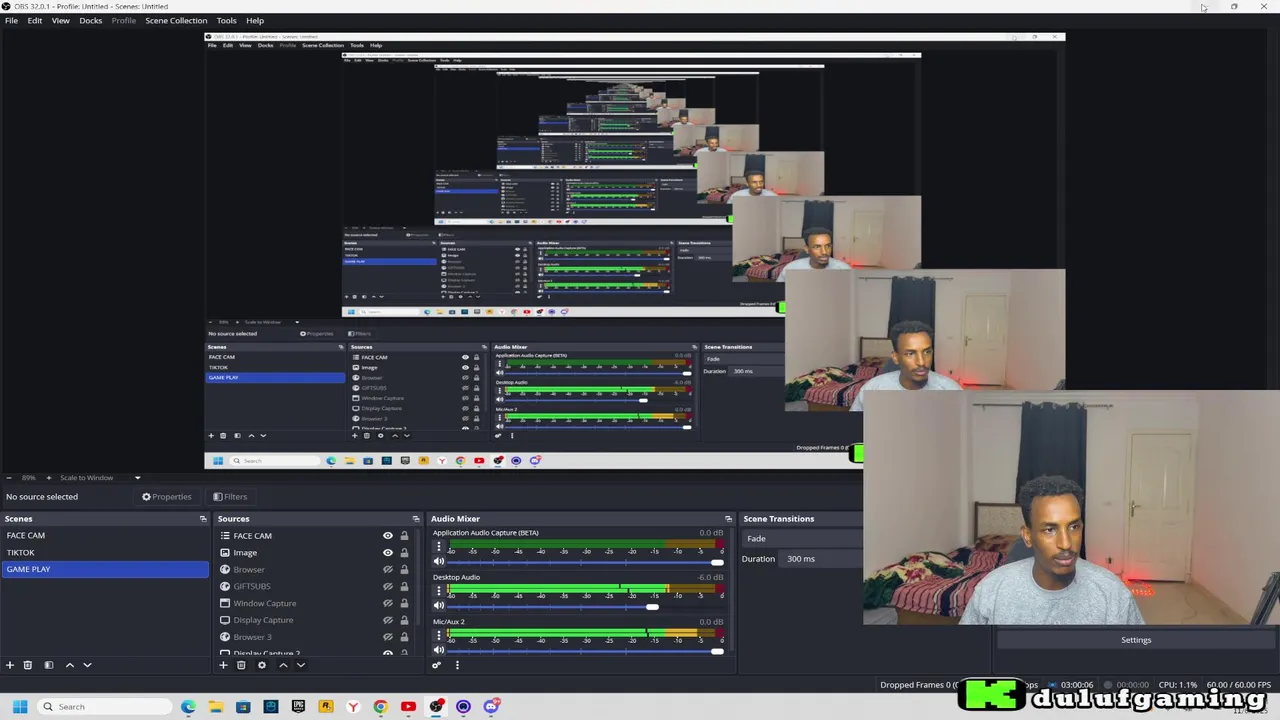Image resolution: width=1280 pixels, height=720 pixels.
Task: Click the Filters button
Action: (x=230, y=497)
